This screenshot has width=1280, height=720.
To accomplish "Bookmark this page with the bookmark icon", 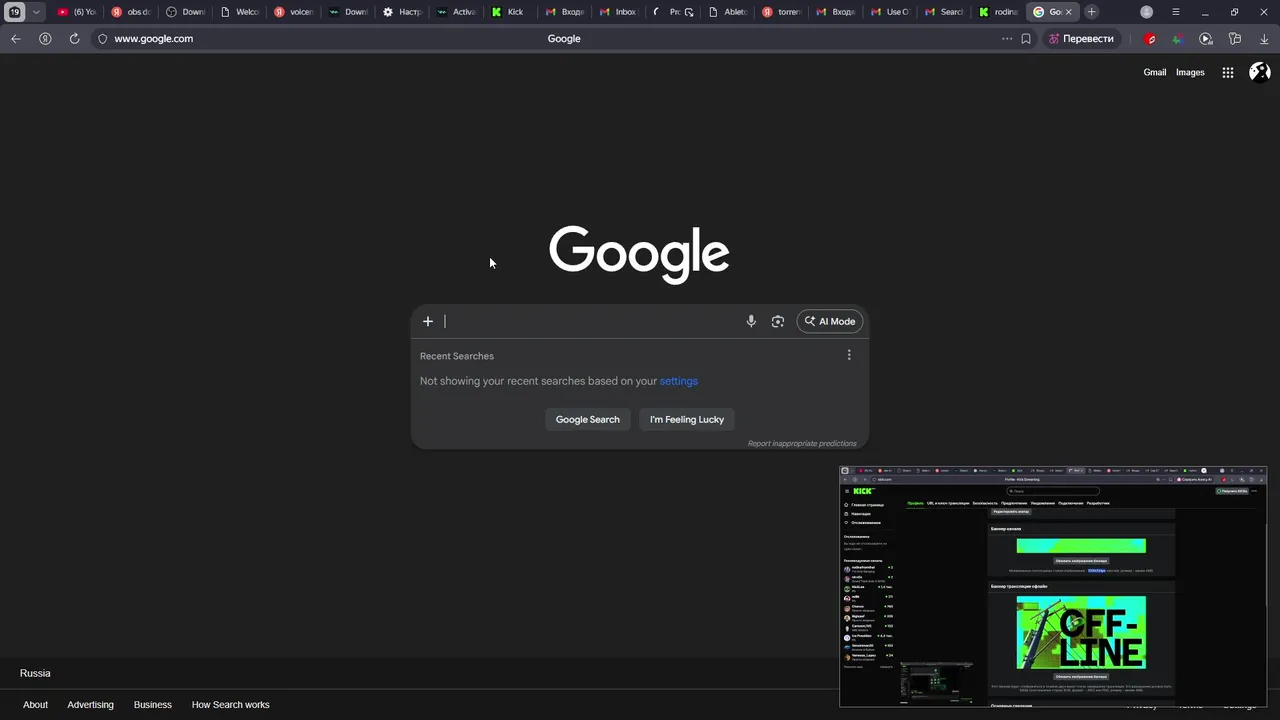I will click(x=1026, y=39).
